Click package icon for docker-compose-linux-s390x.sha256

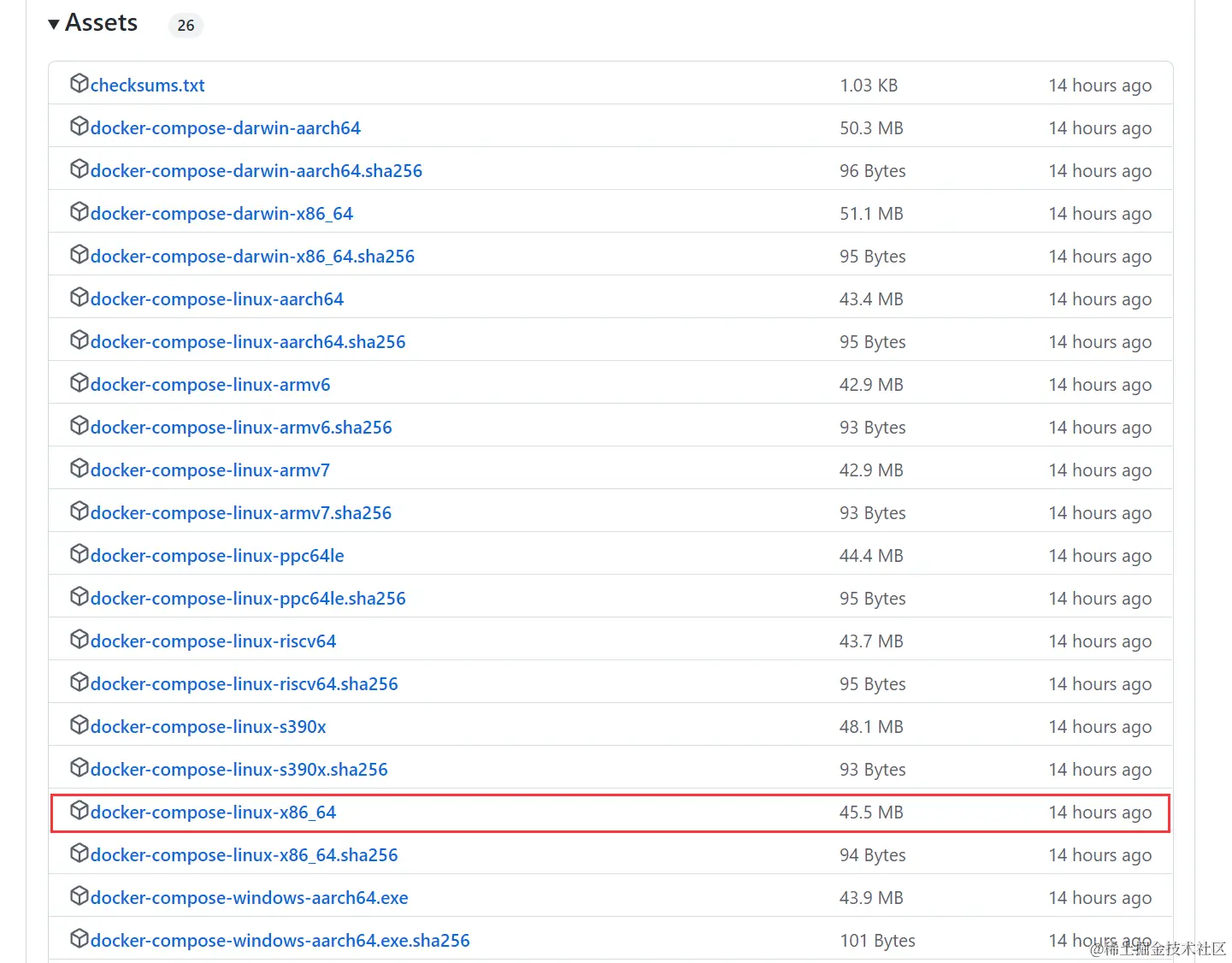[x=80, y=767]
